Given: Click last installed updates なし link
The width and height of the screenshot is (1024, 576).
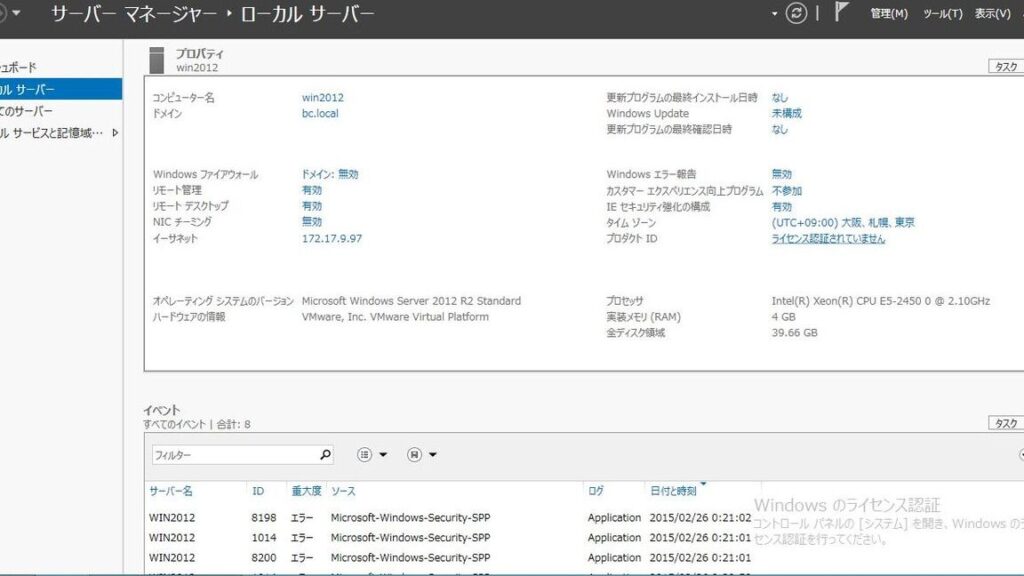Looking at the screenshot, I should [x=780, y=97].
